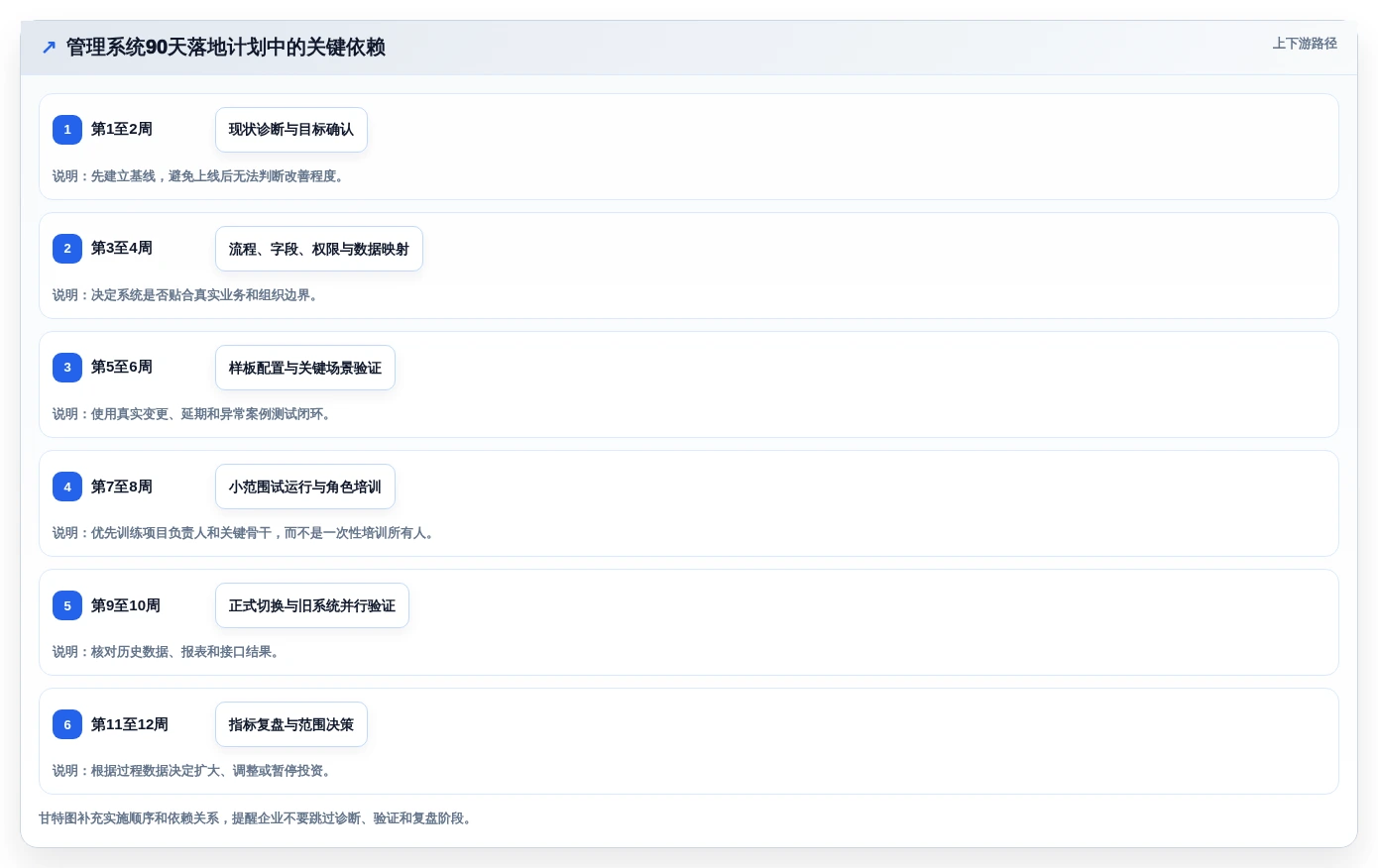The image size is (1378, 868).
Task: Click the note 根据过程数据决定扩大、调整或暂停投资
Action: pyautogui.click(x=192, y=771)
